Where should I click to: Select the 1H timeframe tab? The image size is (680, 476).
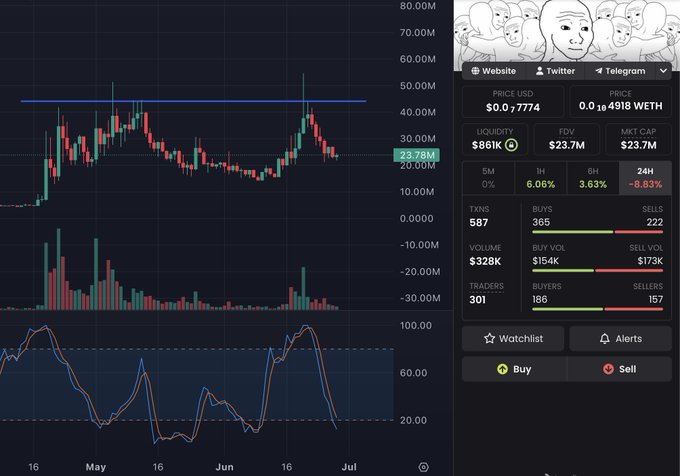tap(540, 178)
